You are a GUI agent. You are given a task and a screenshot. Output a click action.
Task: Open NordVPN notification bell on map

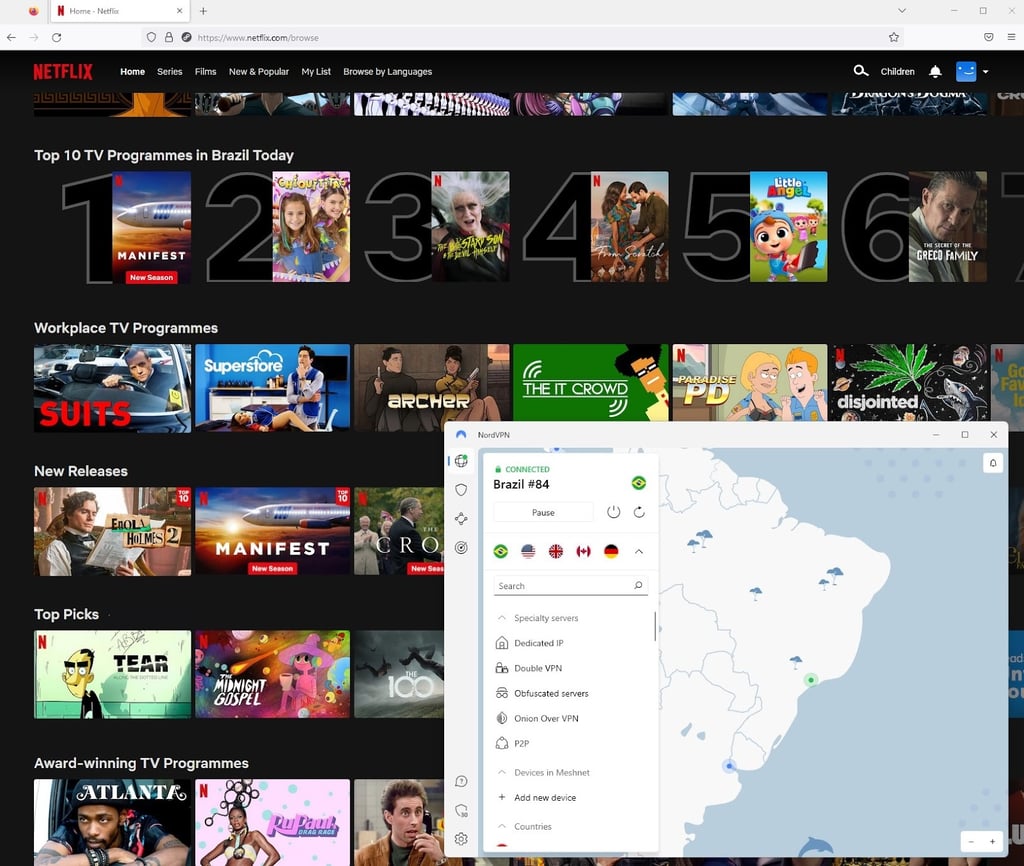click(x=993, y=463)
